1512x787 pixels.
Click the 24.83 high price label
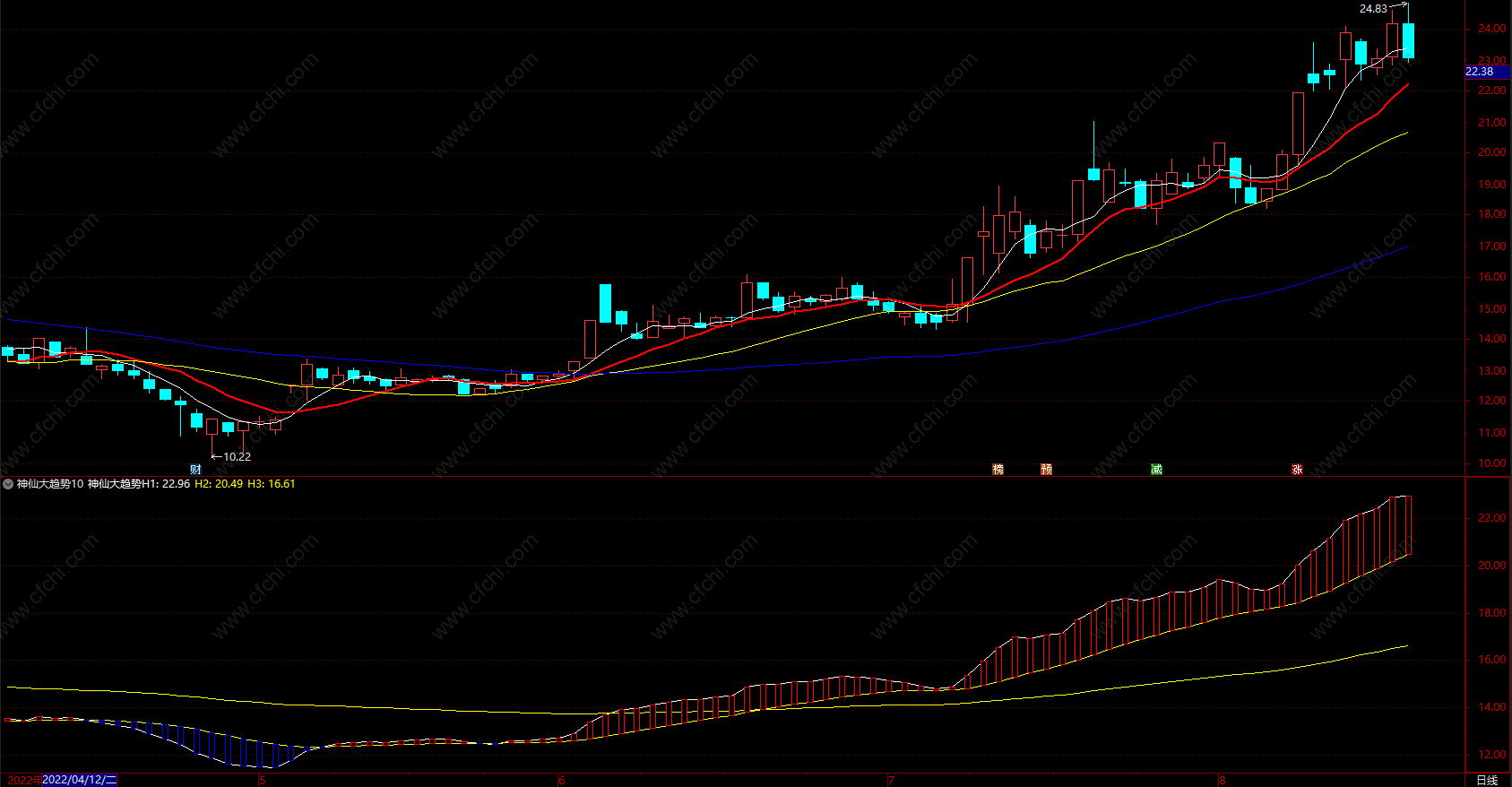point(1373,9)
